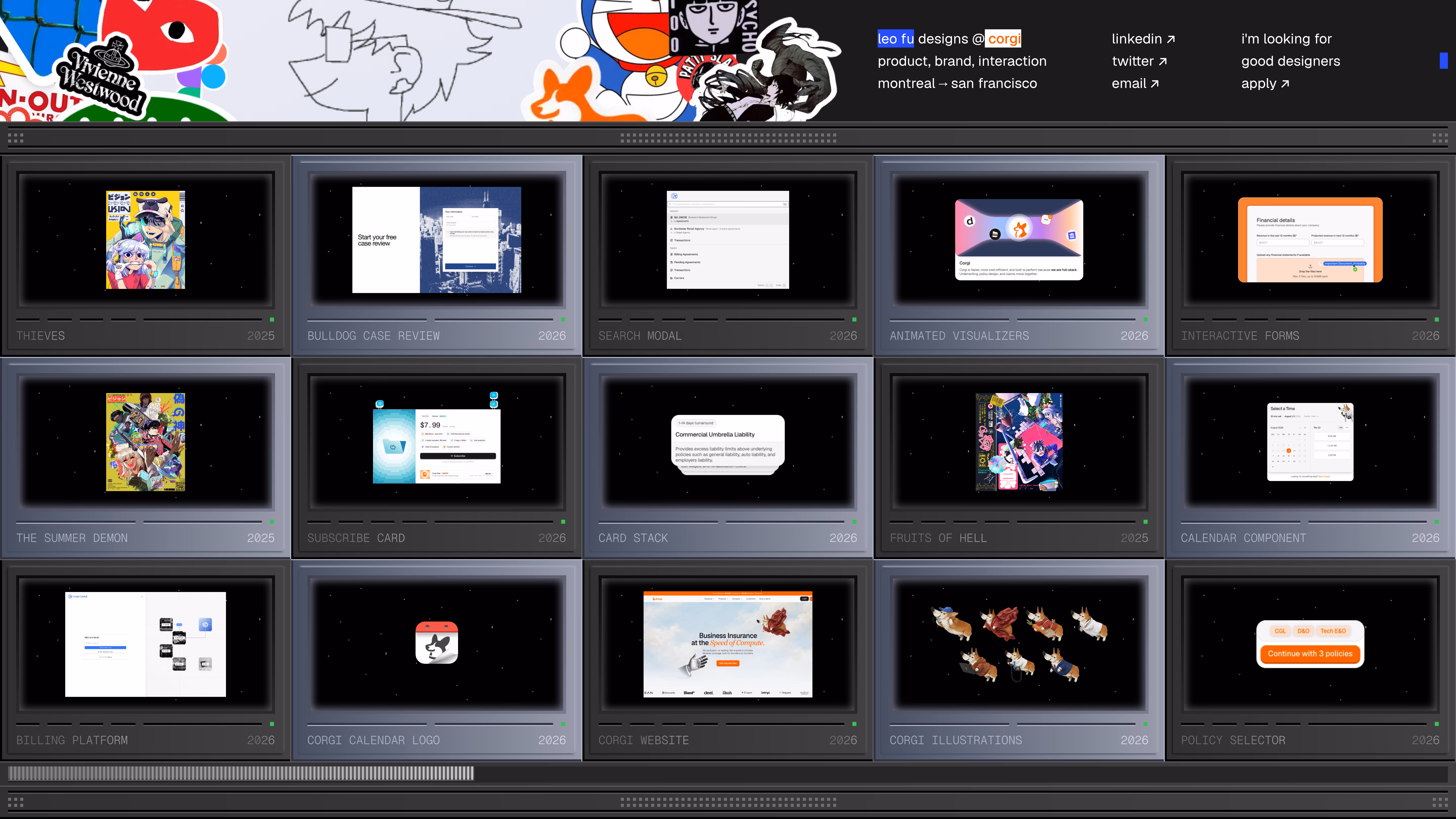Select the highlighted leo fu name
The image size is (1456, 819).
895,38
